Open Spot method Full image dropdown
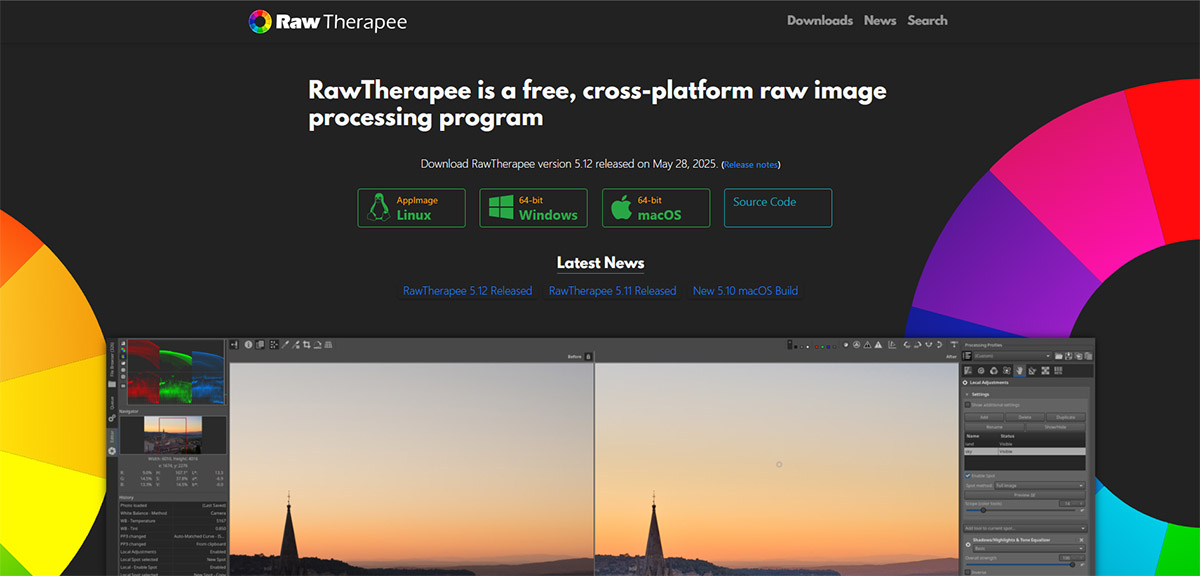 (x=1040, y=486)
